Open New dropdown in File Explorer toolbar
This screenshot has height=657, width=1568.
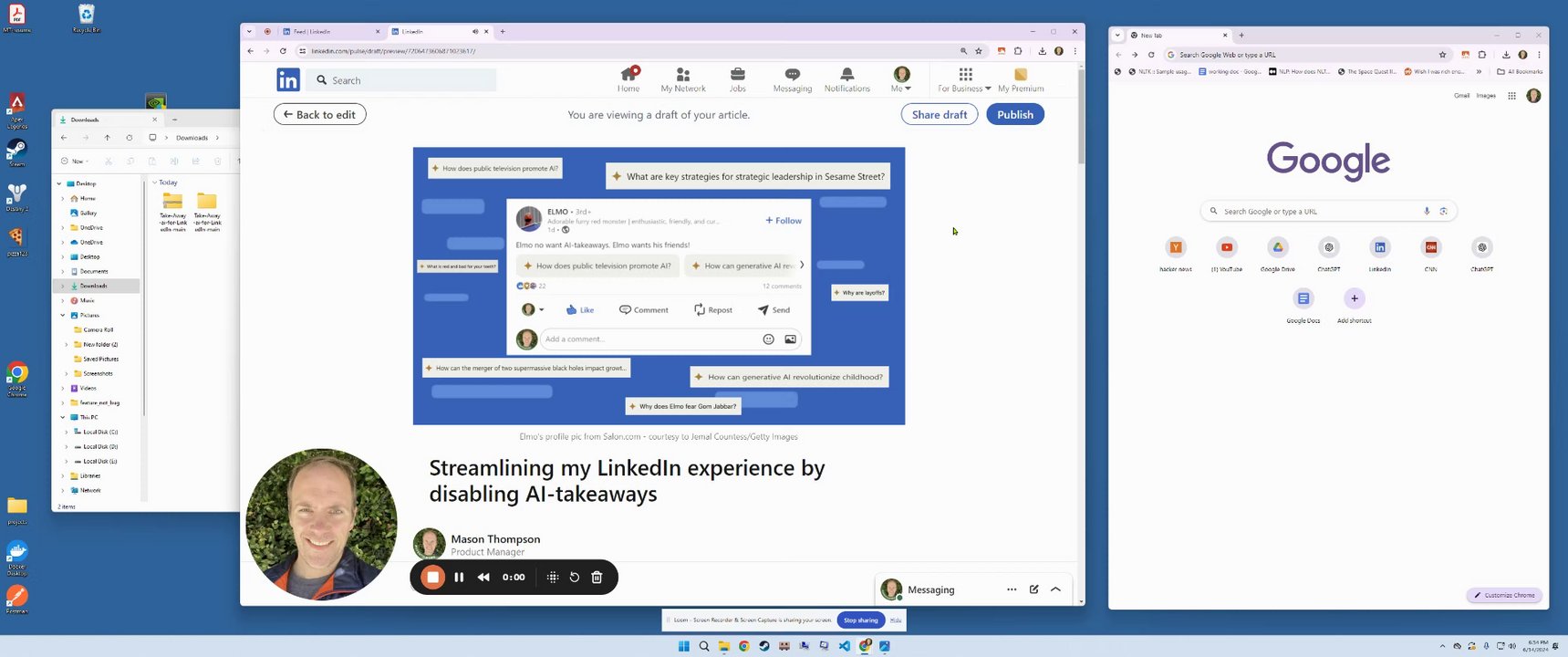pos(76,161)
